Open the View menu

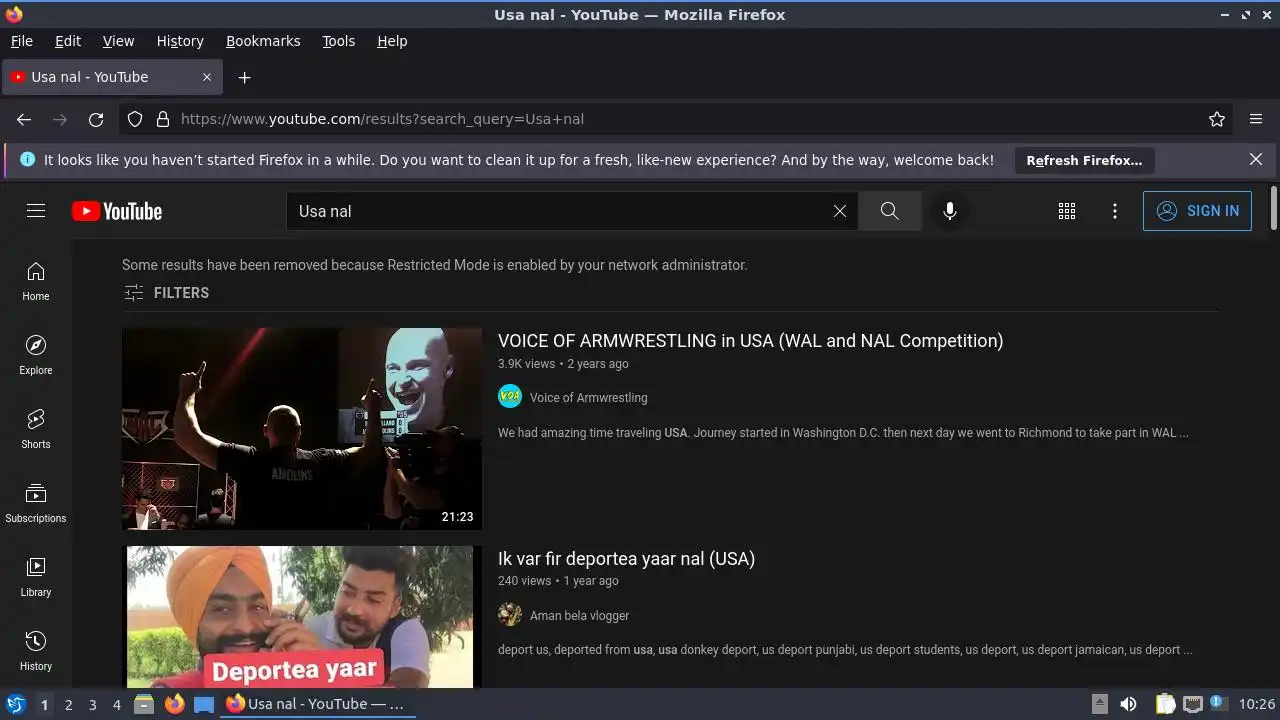point(118,41)
